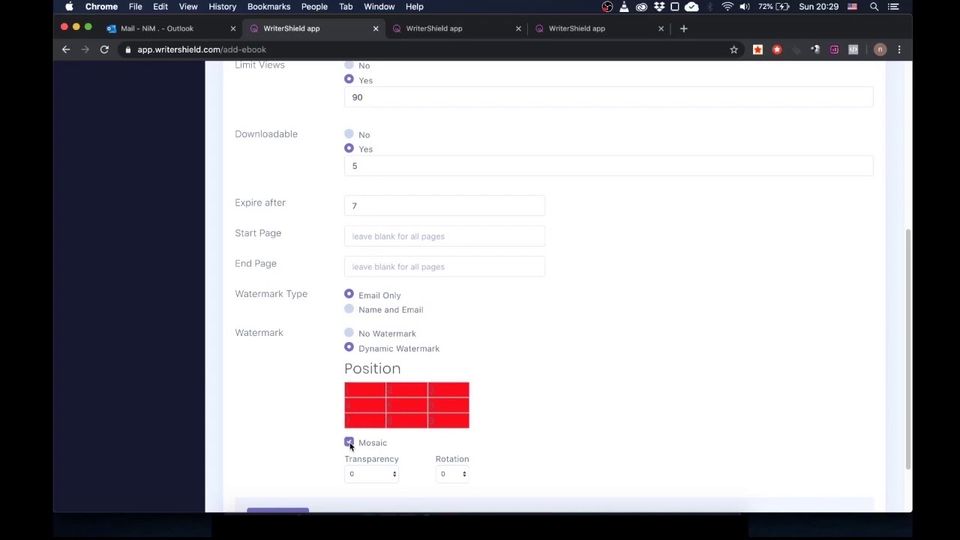Reload the WriterShield page
The height and width of the screenshot is (540, 960).
(104, 50)
